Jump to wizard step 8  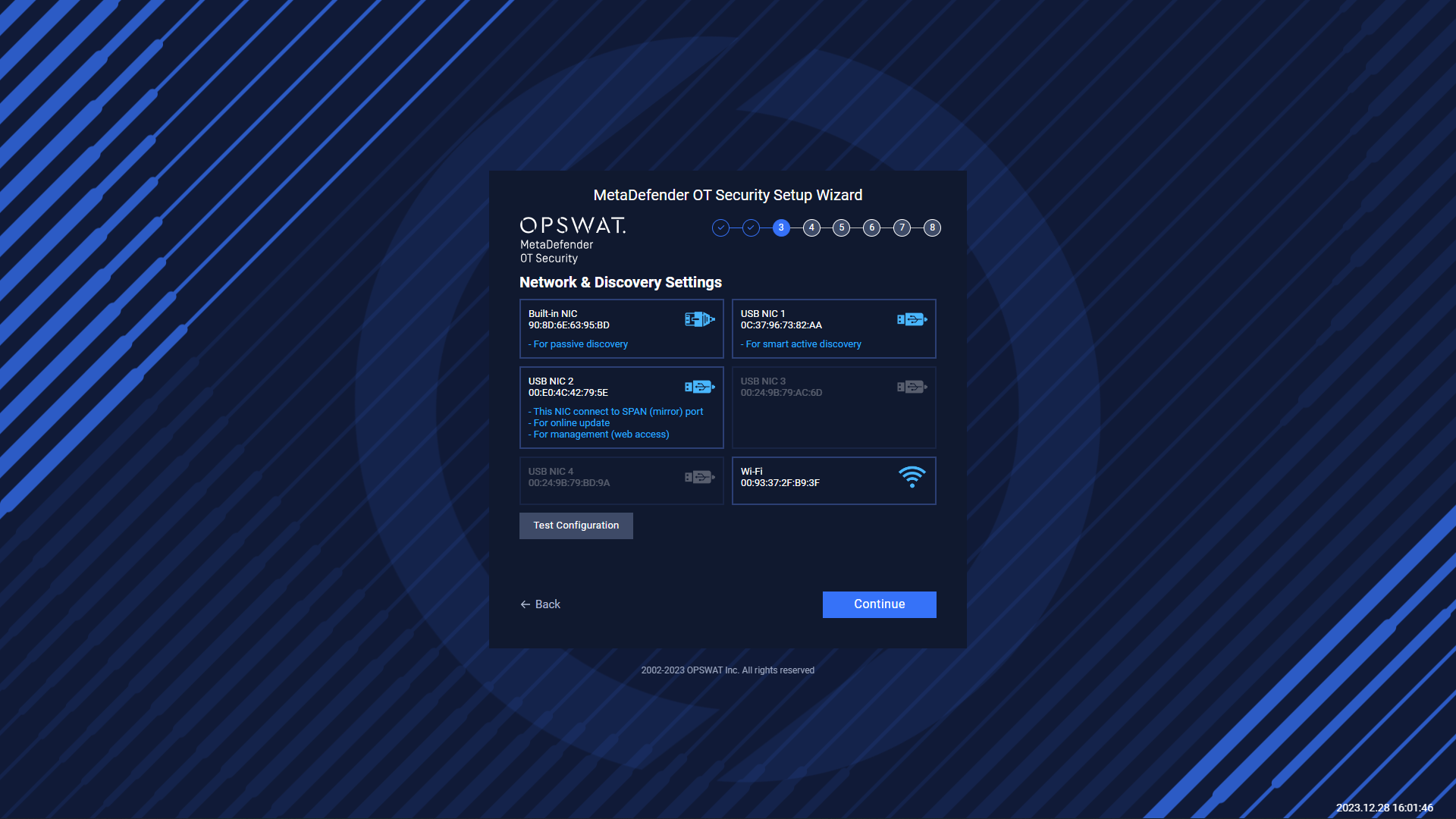pyautogui.click(x=932, y=227)
